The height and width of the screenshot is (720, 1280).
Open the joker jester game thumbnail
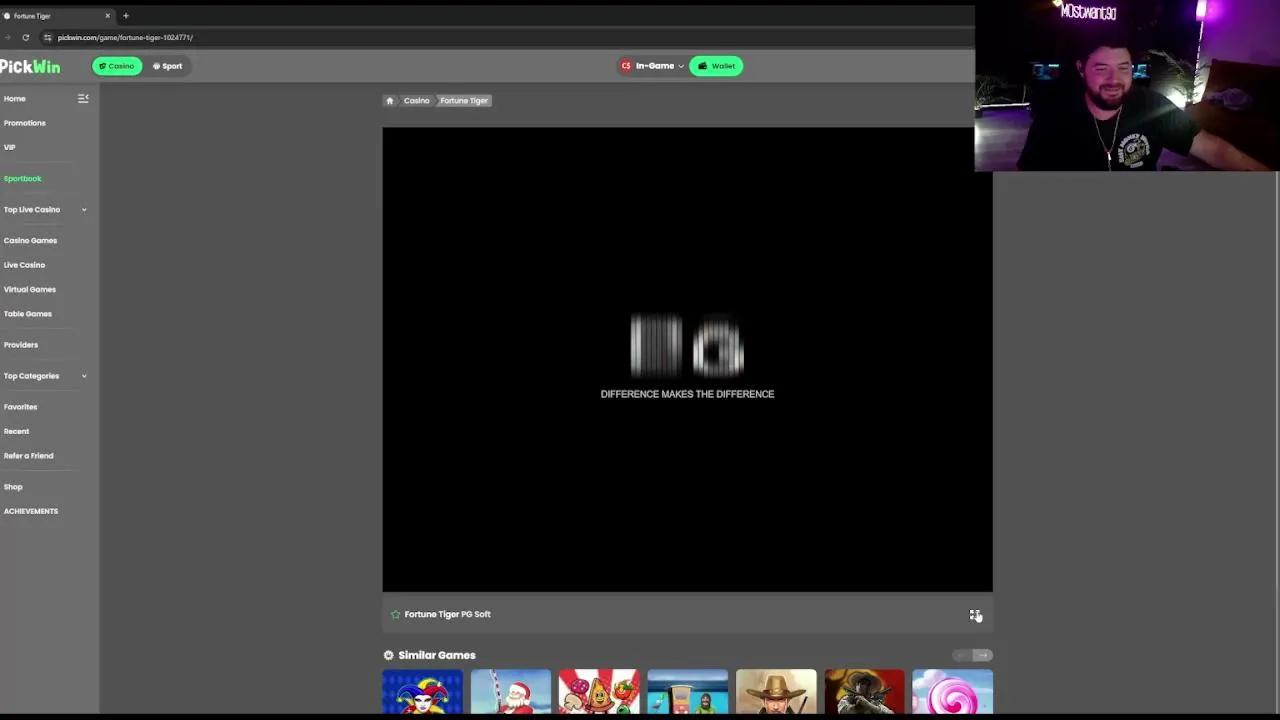pos(422,692)
